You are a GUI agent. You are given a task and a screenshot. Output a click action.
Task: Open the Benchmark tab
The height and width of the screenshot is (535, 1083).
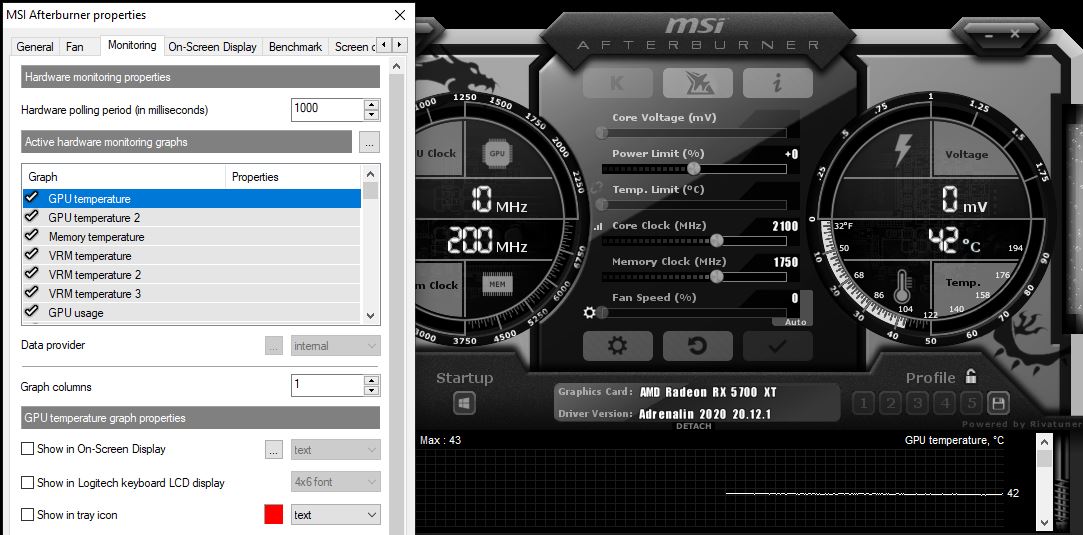click(295, 46)
